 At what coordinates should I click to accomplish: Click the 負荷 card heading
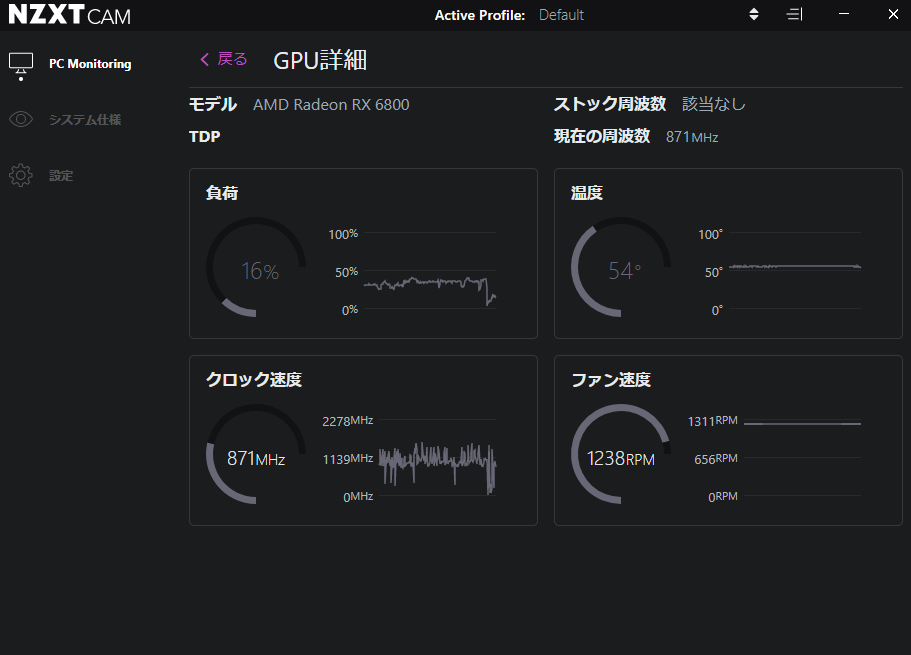[x=222, y=193]
